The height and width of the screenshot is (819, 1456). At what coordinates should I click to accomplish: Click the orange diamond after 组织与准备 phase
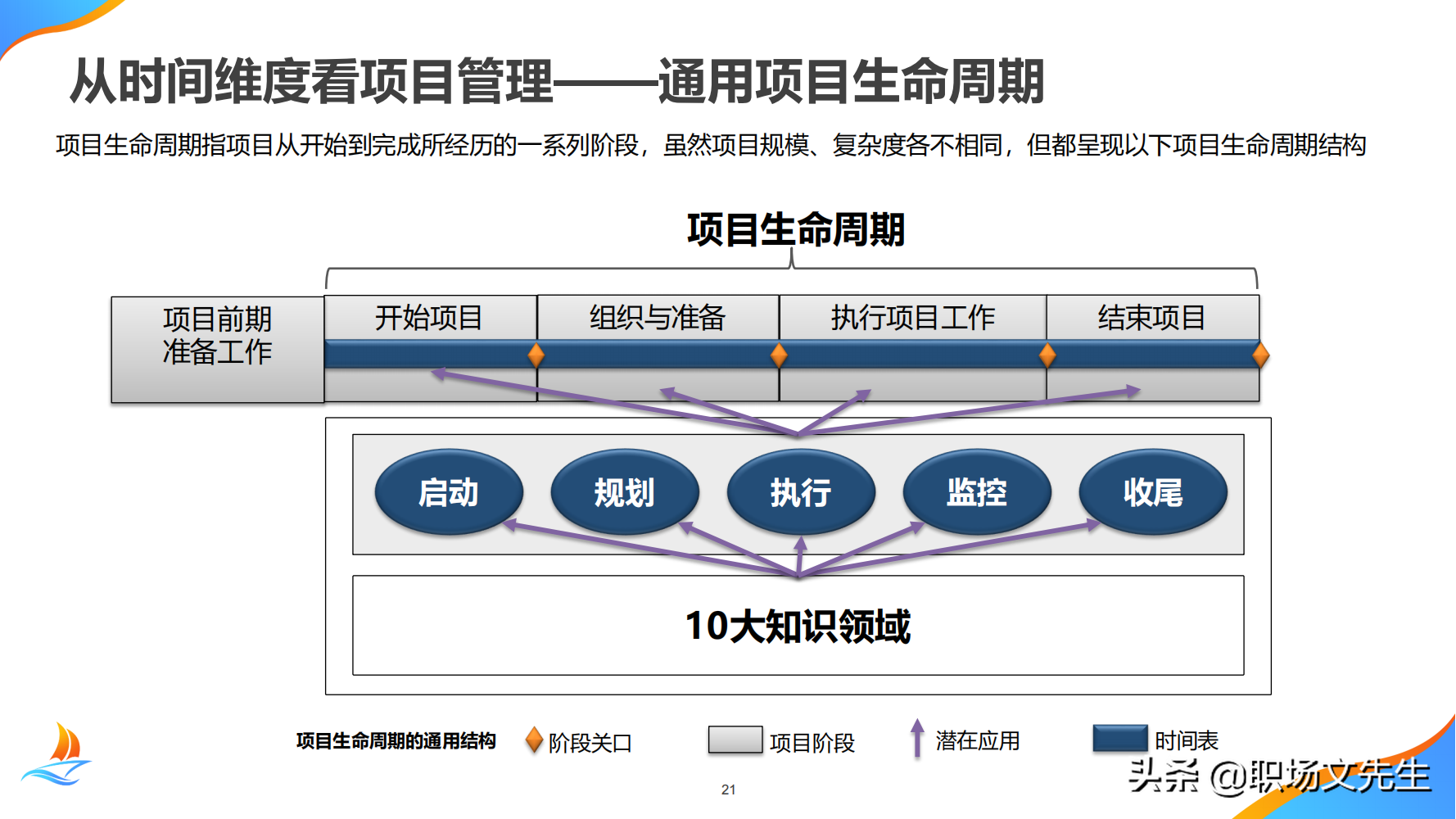click(778, 354)
